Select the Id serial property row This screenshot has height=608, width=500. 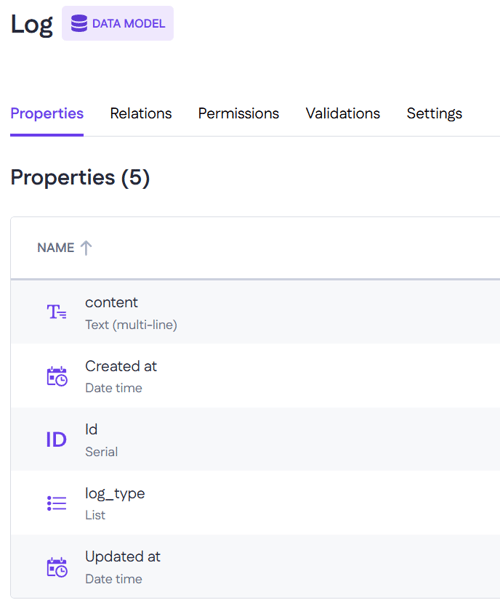(x=255, y=439)
